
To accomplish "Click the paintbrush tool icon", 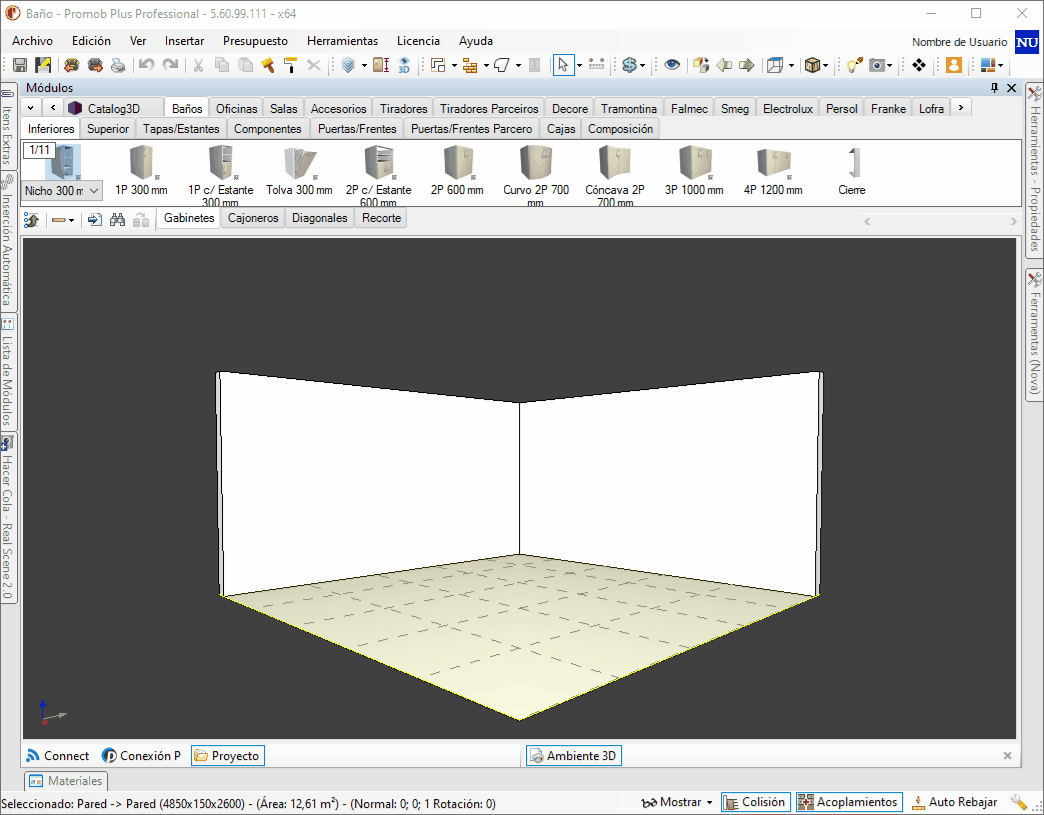I will click(x=268, y=65).
